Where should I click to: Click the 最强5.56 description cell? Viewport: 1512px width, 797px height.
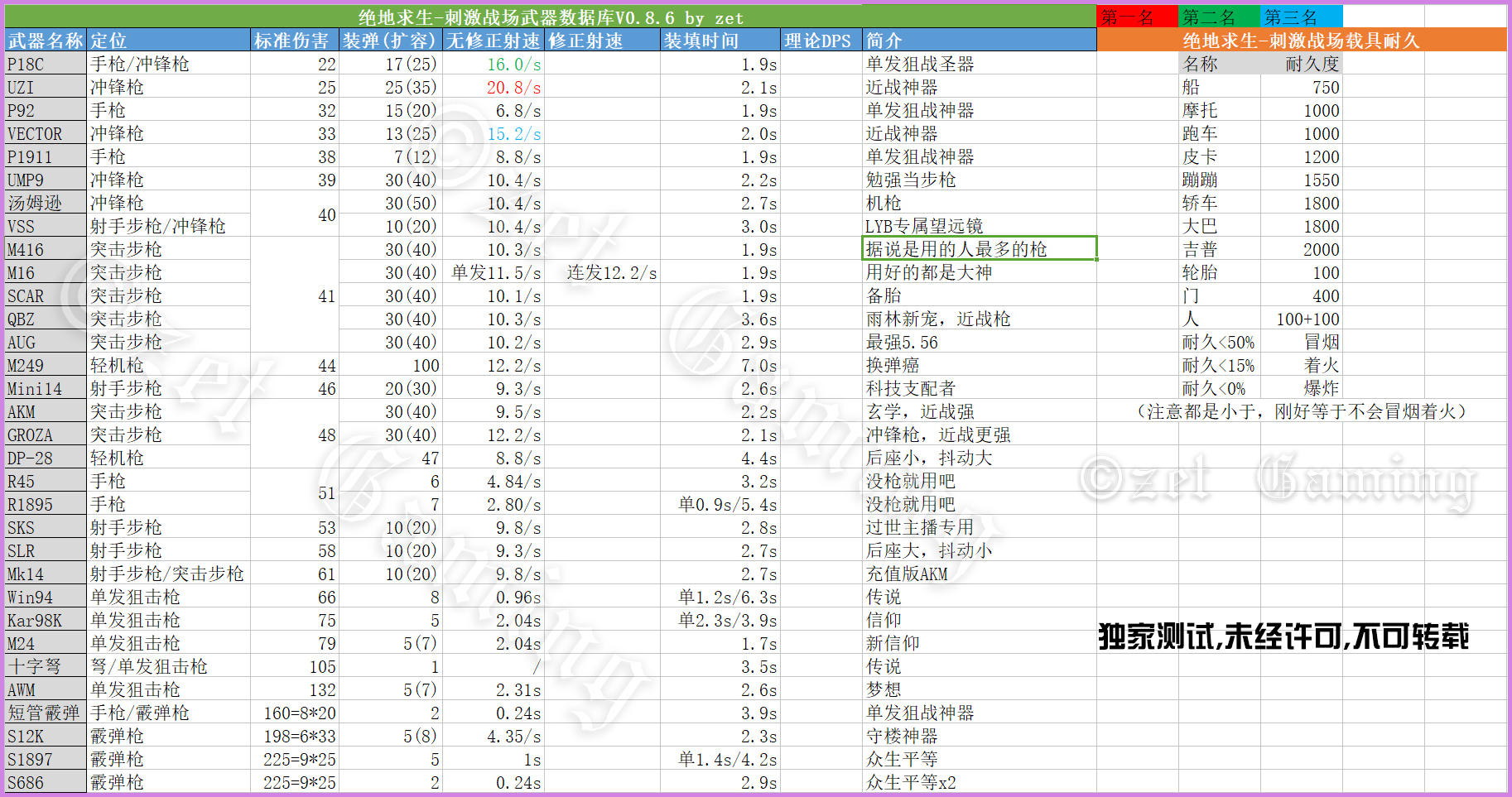[x=979, y=342]
